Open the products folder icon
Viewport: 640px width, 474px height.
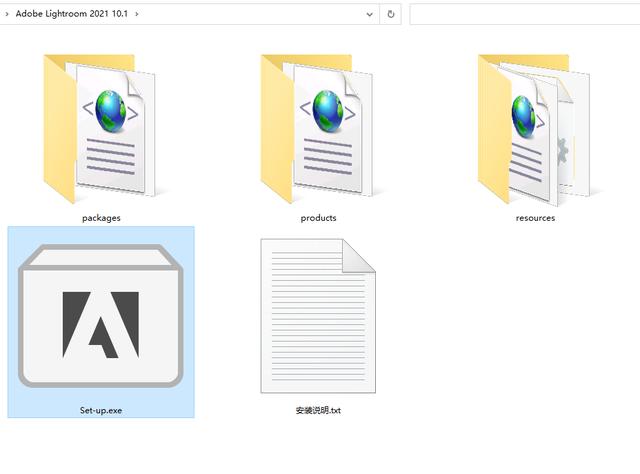pos(317,129)
